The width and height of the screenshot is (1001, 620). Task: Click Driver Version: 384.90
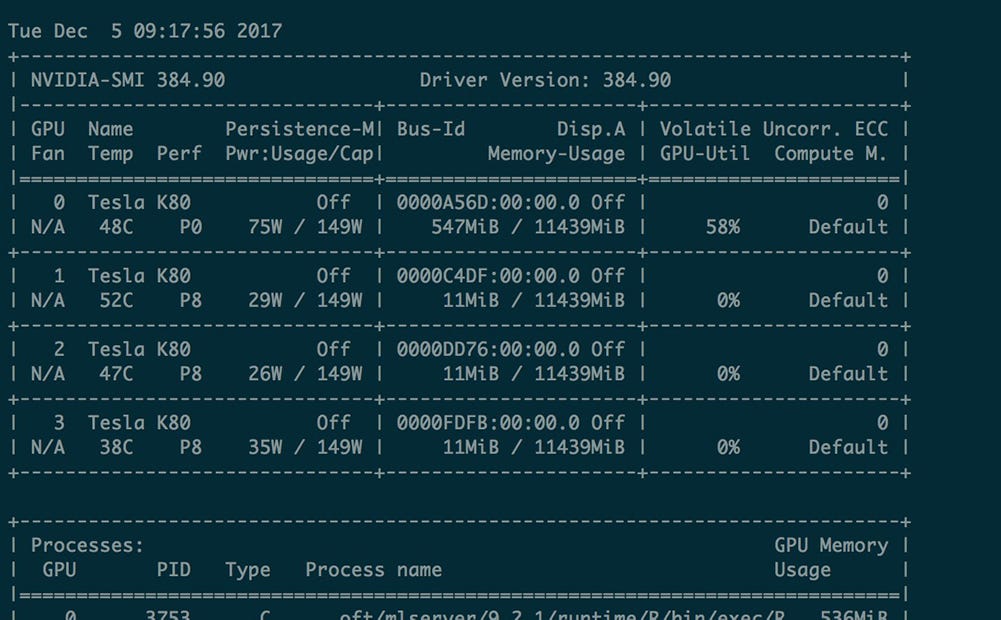pos(545,80)
